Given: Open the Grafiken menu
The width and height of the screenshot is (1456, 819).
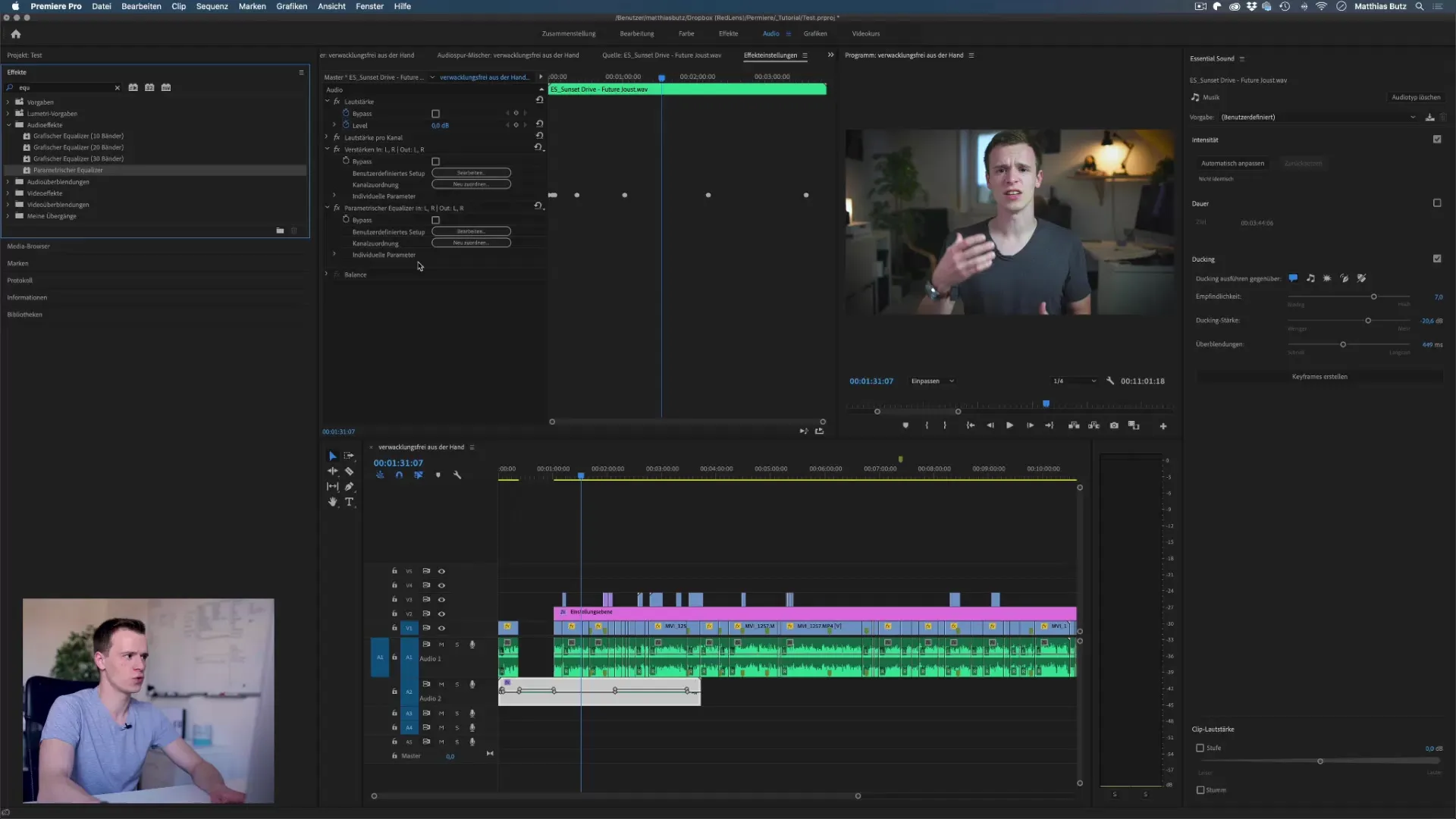Looking at the screenshot, I should (291, 6).
